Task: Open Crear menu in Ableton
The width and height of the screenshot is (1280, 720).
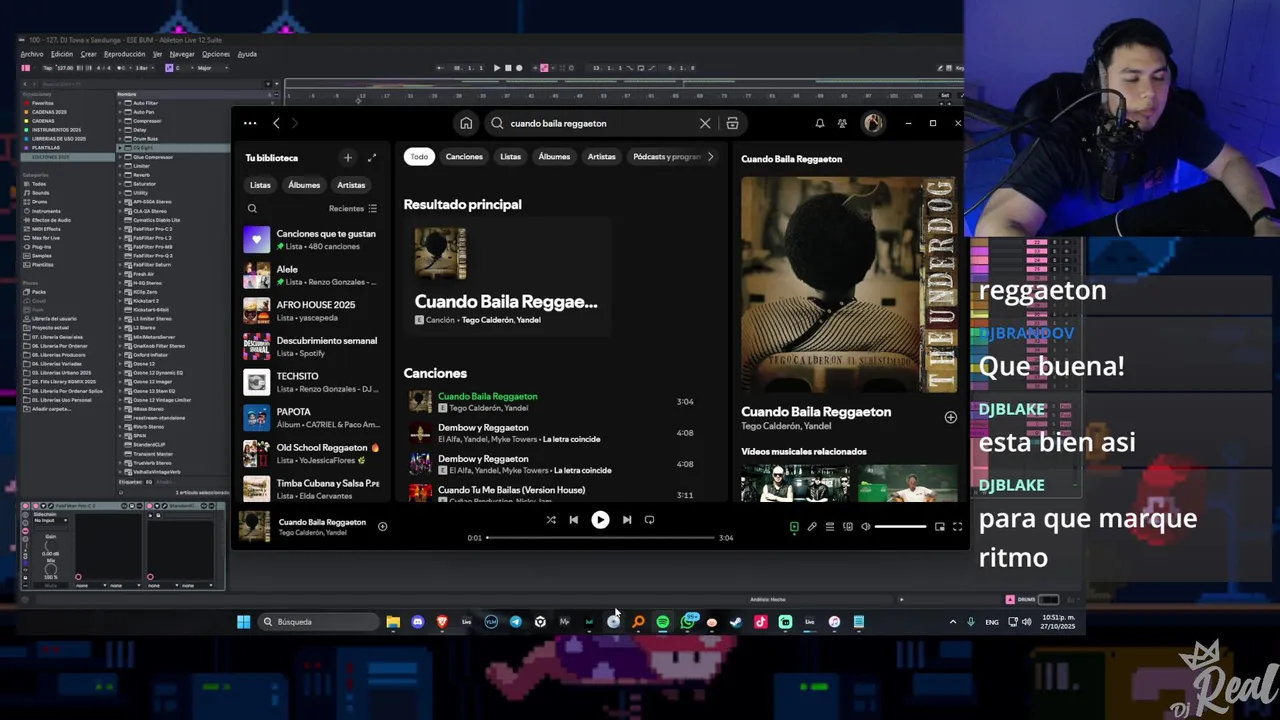Action: (x=89, y=54)
